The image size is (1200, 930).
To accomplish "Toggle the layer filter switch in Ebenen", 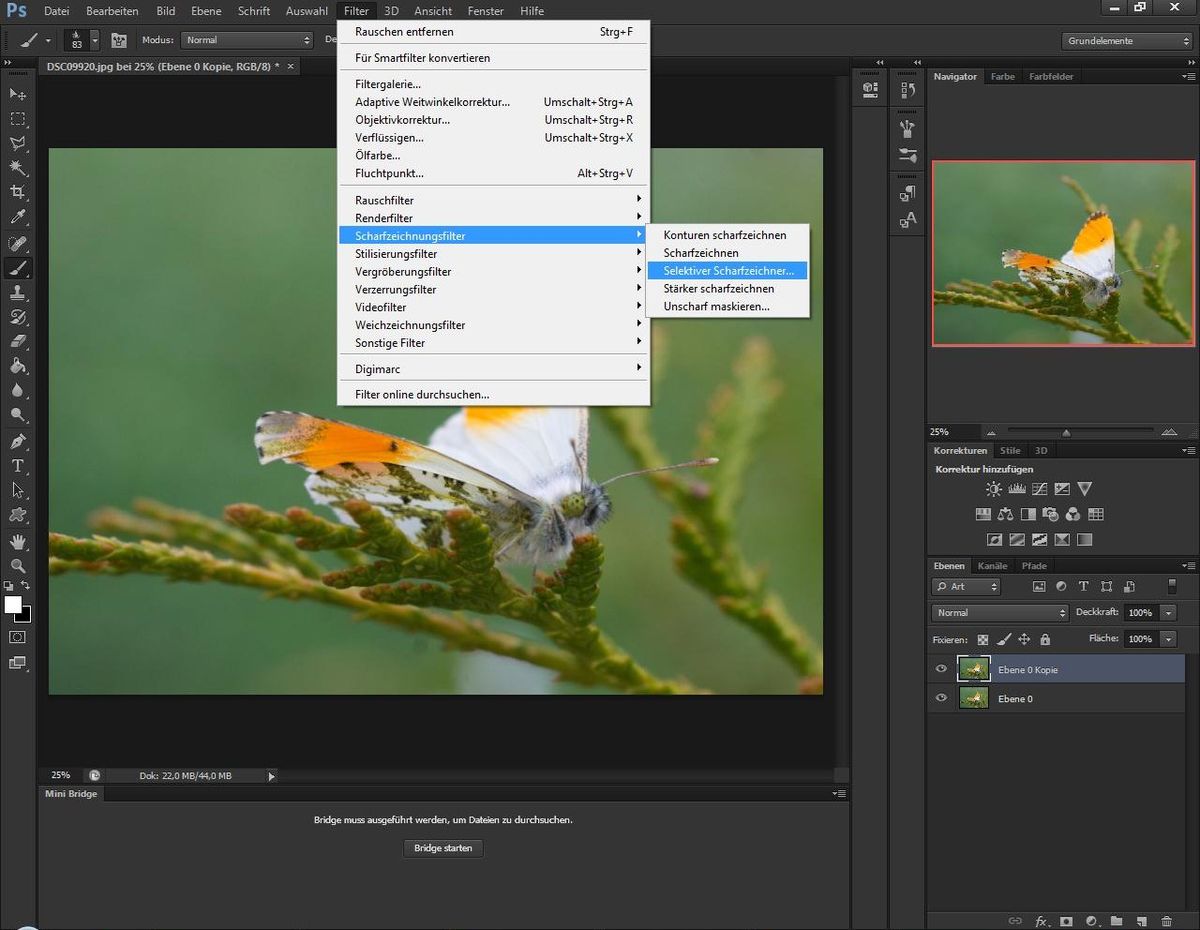I will (x=1172, y=587).
